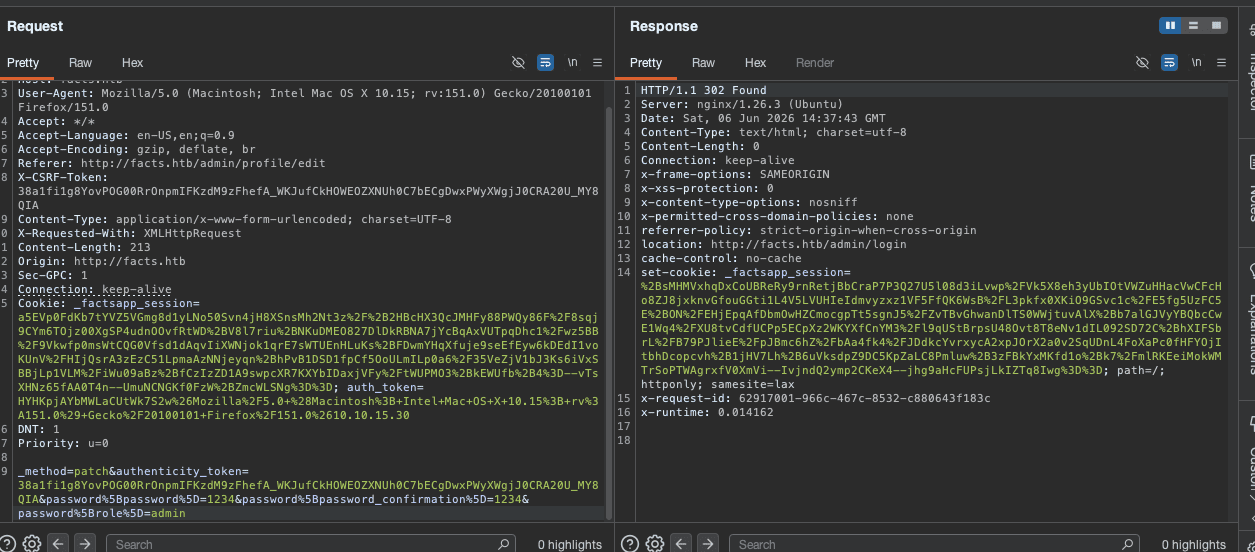
Task: Click the X-CSRF-Token header name
Action: pyautogui.click(x=61, y=177)
